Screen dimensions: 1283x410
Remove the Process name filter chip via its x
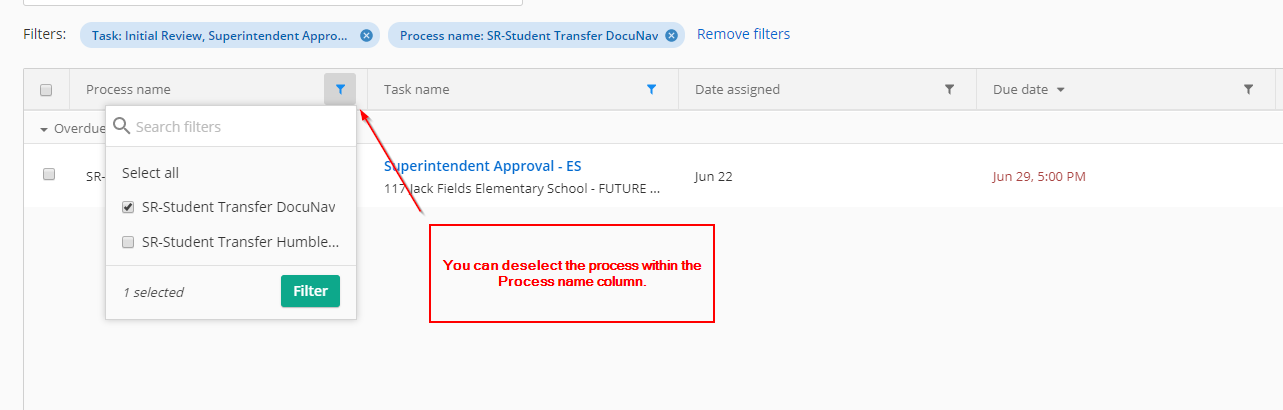click(x=672, y=35)
